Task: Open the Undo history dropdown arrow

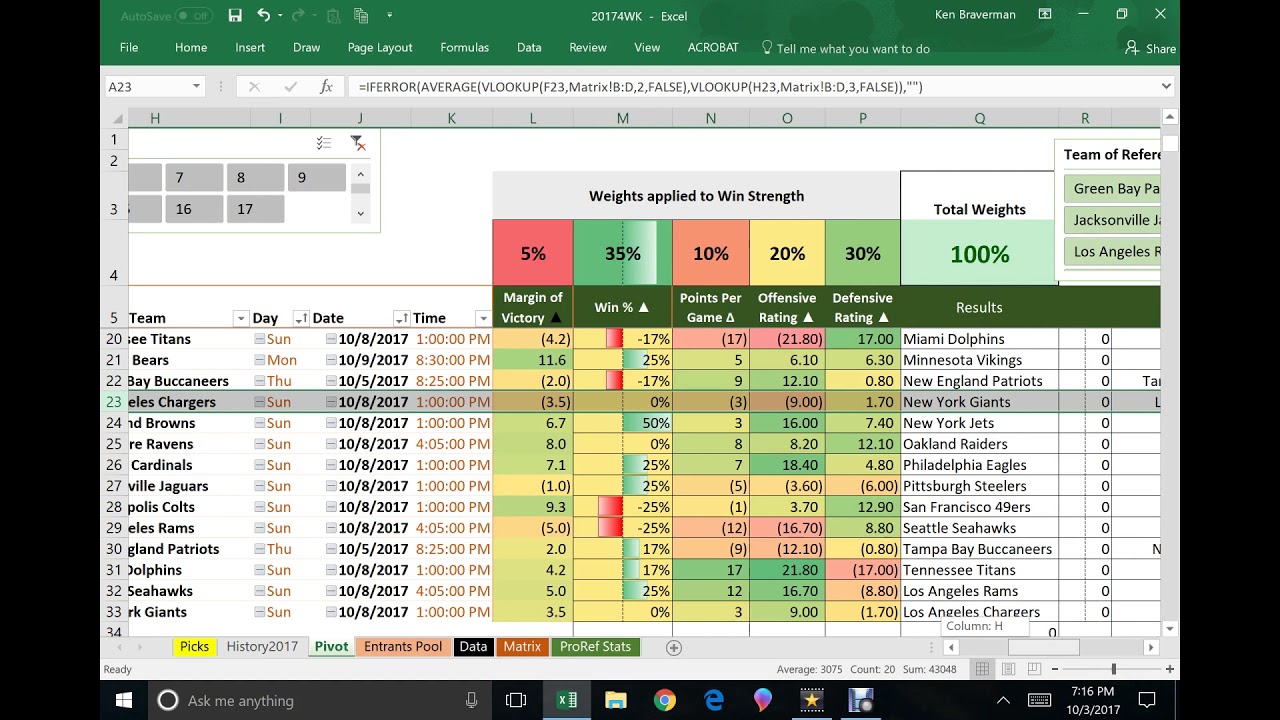Action: [280, 16]
